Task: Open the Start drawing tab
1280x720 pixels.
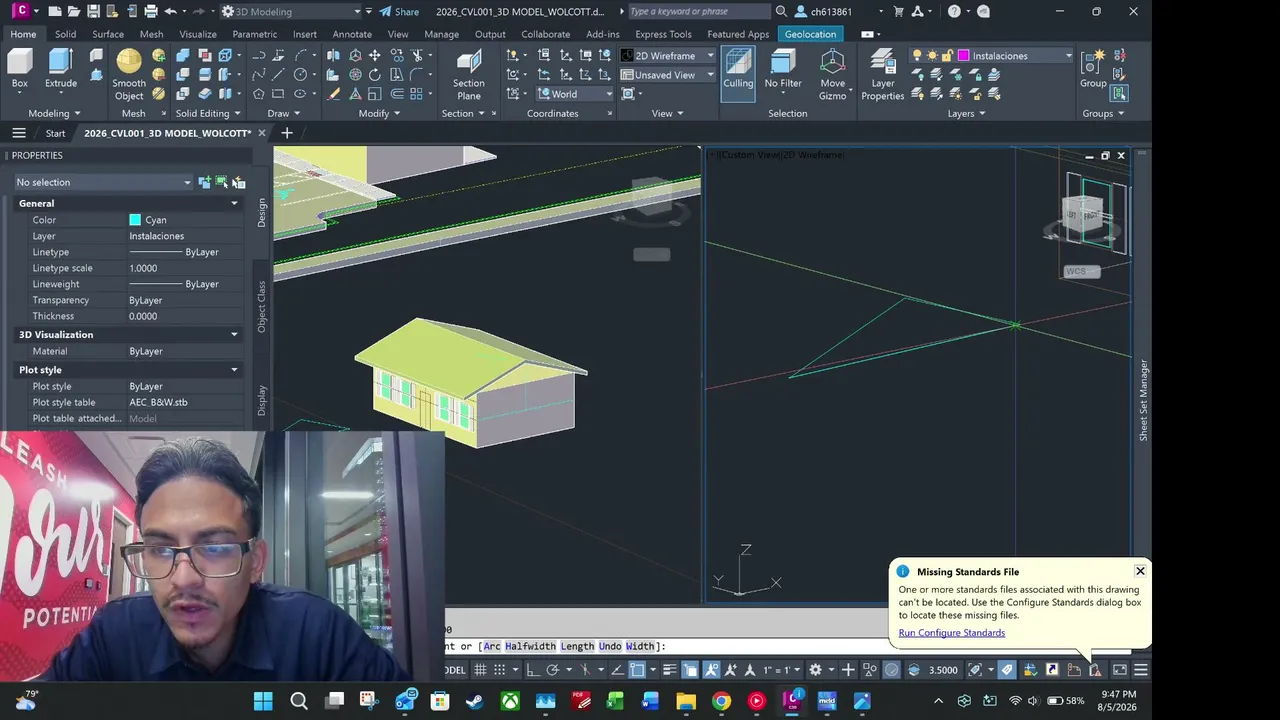Action: [55, 133]
